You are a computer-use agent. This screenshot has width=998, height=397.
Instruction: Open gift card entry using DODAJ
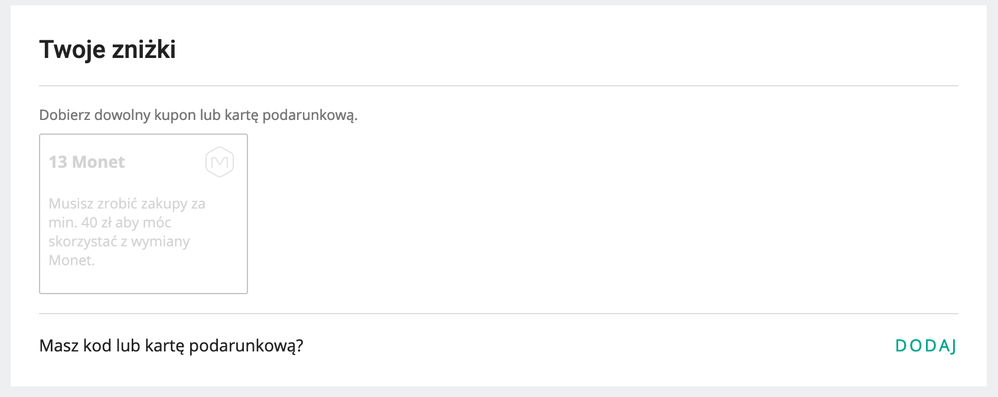coord(926,346)
